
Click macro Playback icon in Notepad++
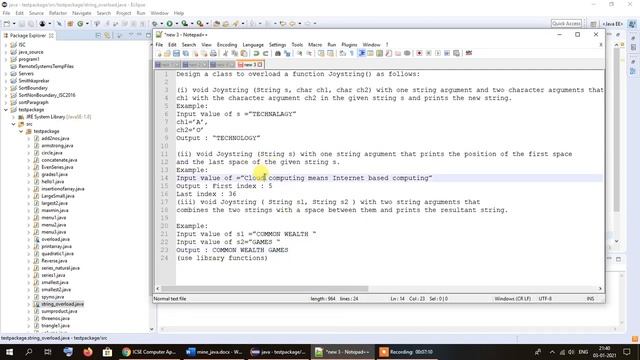[438, 53]
